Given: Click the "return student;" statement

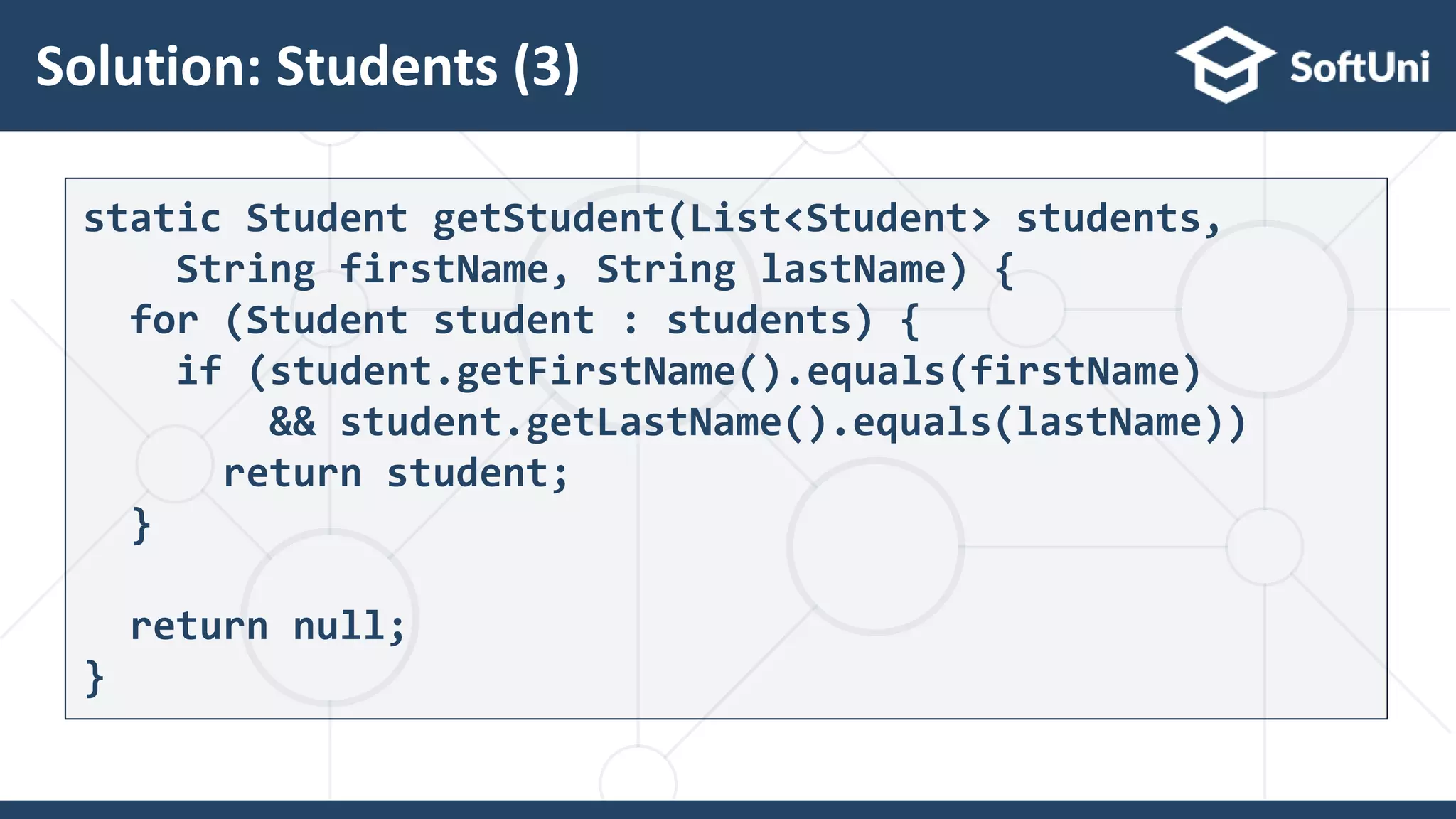Looking at the screenshot, I should point(395,473).
